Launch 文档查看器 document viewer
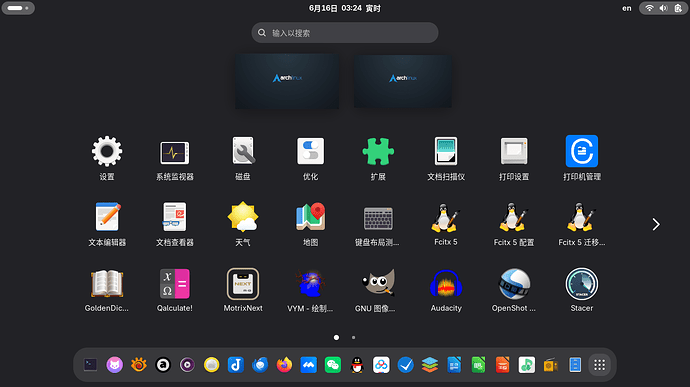 [175, 217]
